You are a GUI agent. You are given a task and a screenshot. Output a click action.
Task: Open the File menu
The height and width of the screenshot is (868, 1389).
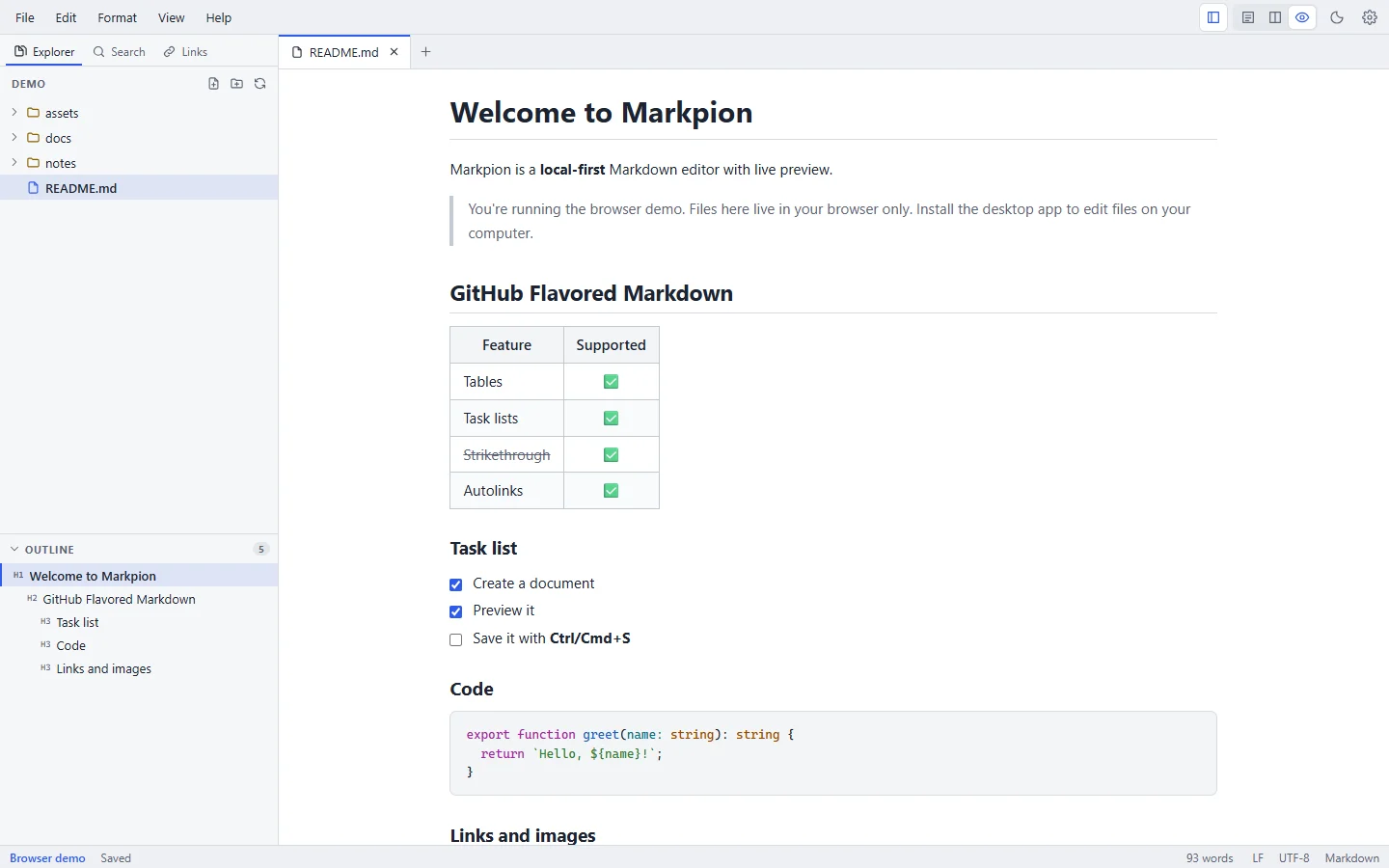25,17
